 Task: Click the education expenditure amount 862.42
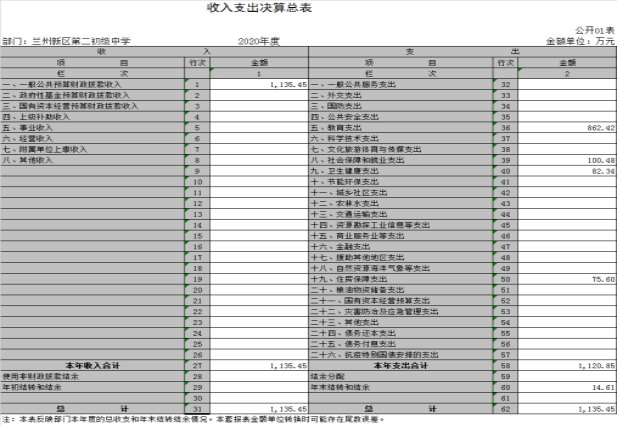594,128
